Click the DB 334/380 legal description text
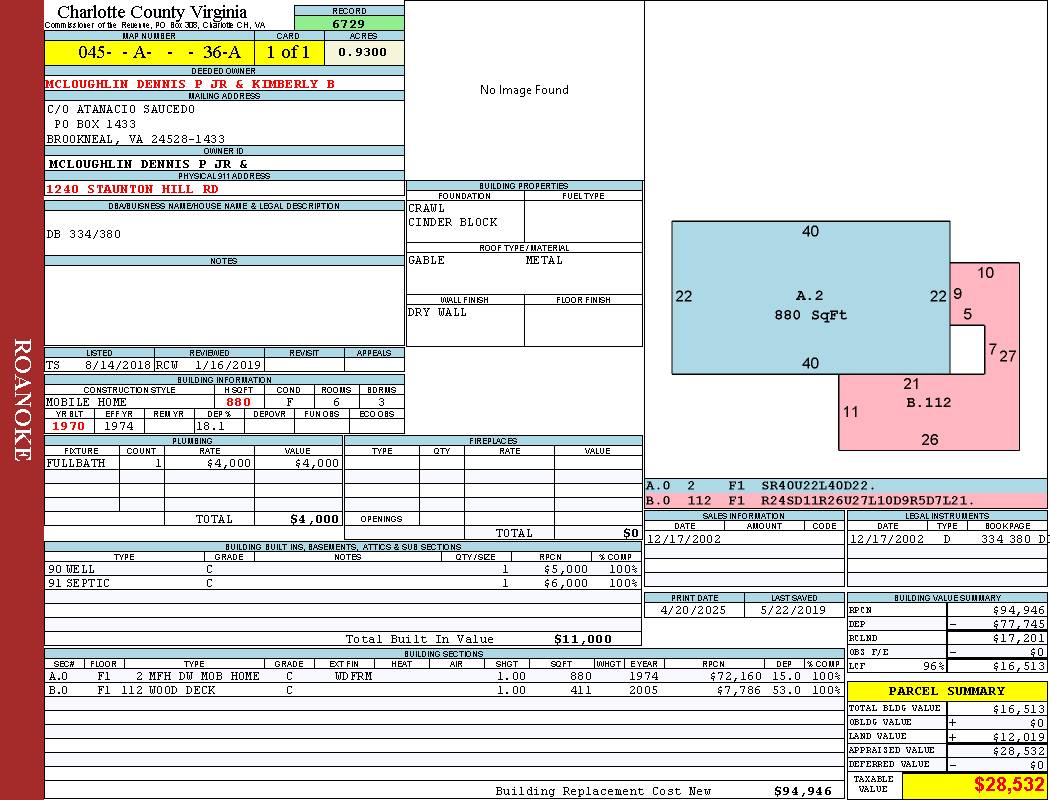The width and height of the screenshot is (1050, 800). coord(84,234)
